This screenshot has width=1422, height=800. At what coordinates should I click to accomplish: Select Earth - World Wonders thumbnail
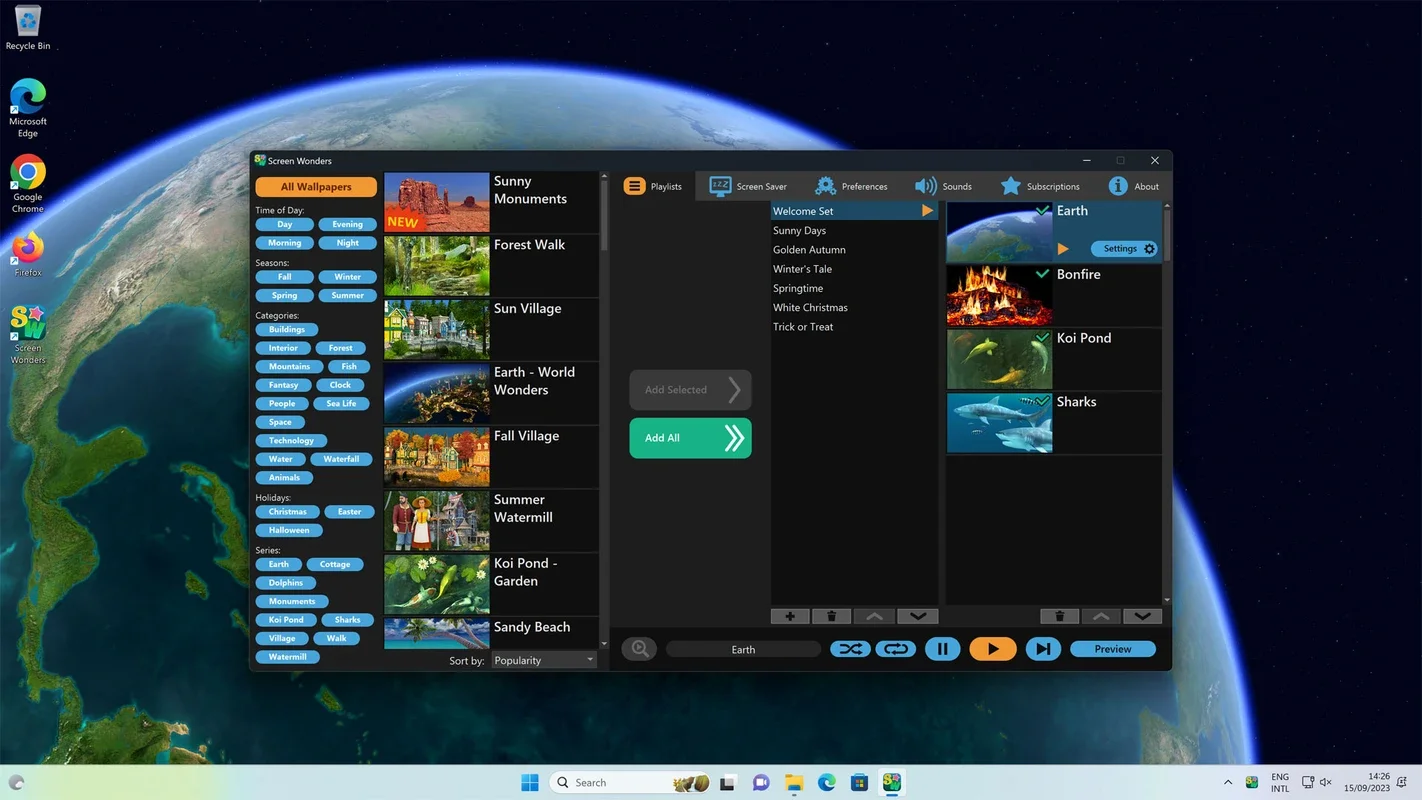pos(436,393)
